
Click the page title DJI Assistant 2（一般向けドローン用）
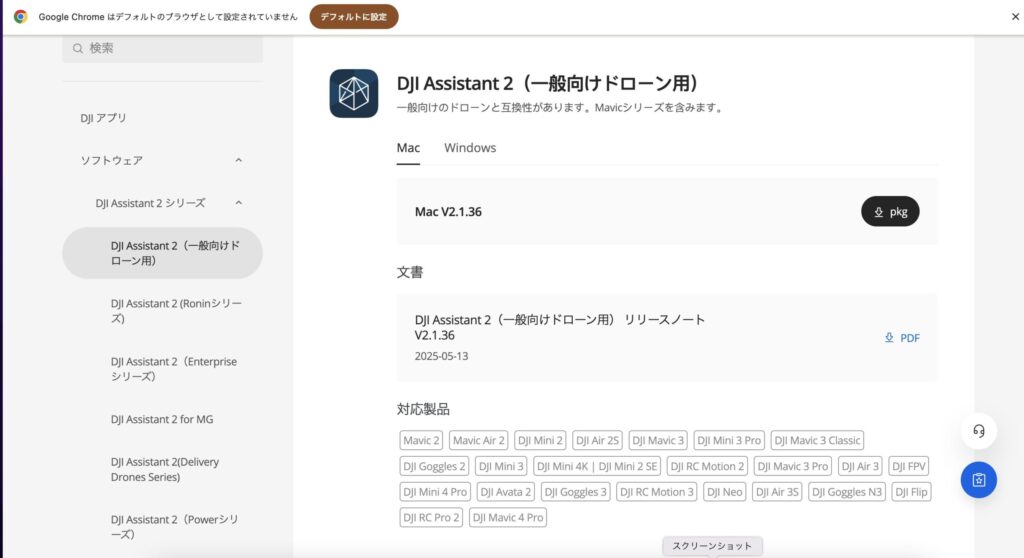pyautogui.click(x=549, y=83)
